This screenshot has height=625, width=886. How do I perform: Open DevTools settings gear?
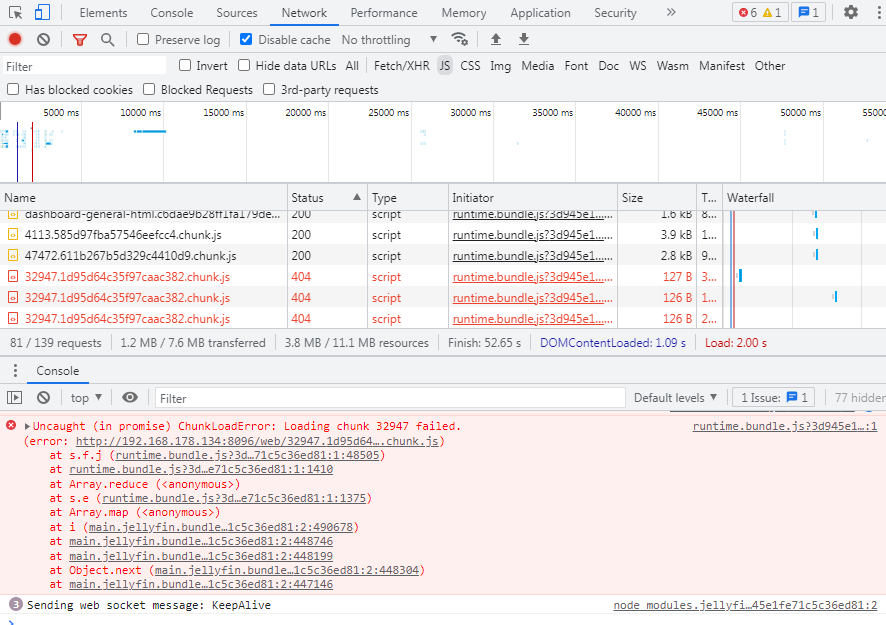tap(850, 13)
